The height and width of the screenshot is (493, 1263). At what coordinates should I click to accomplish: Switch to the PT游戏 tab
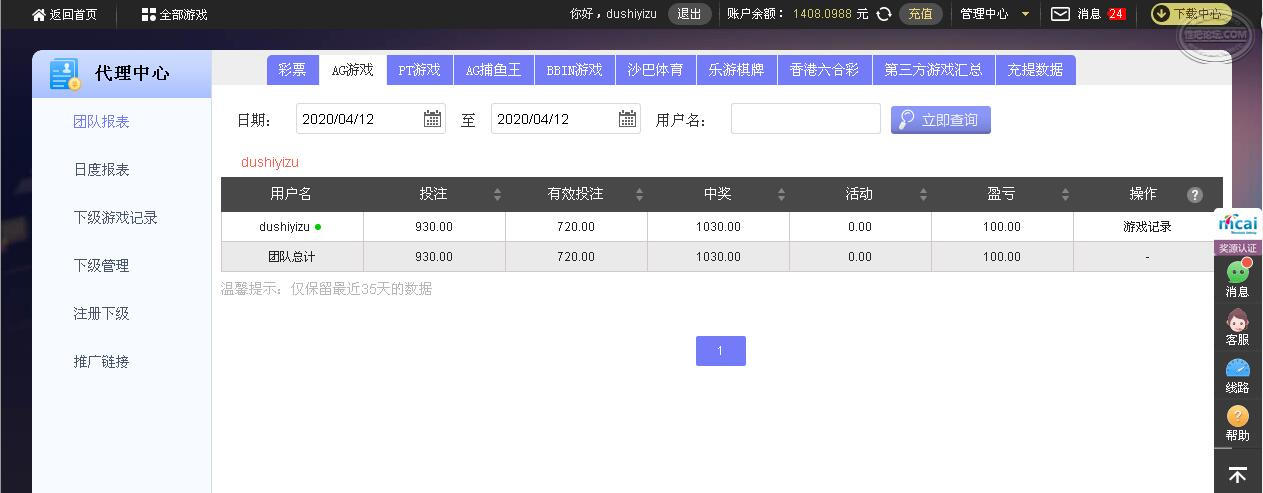point(419,70)
